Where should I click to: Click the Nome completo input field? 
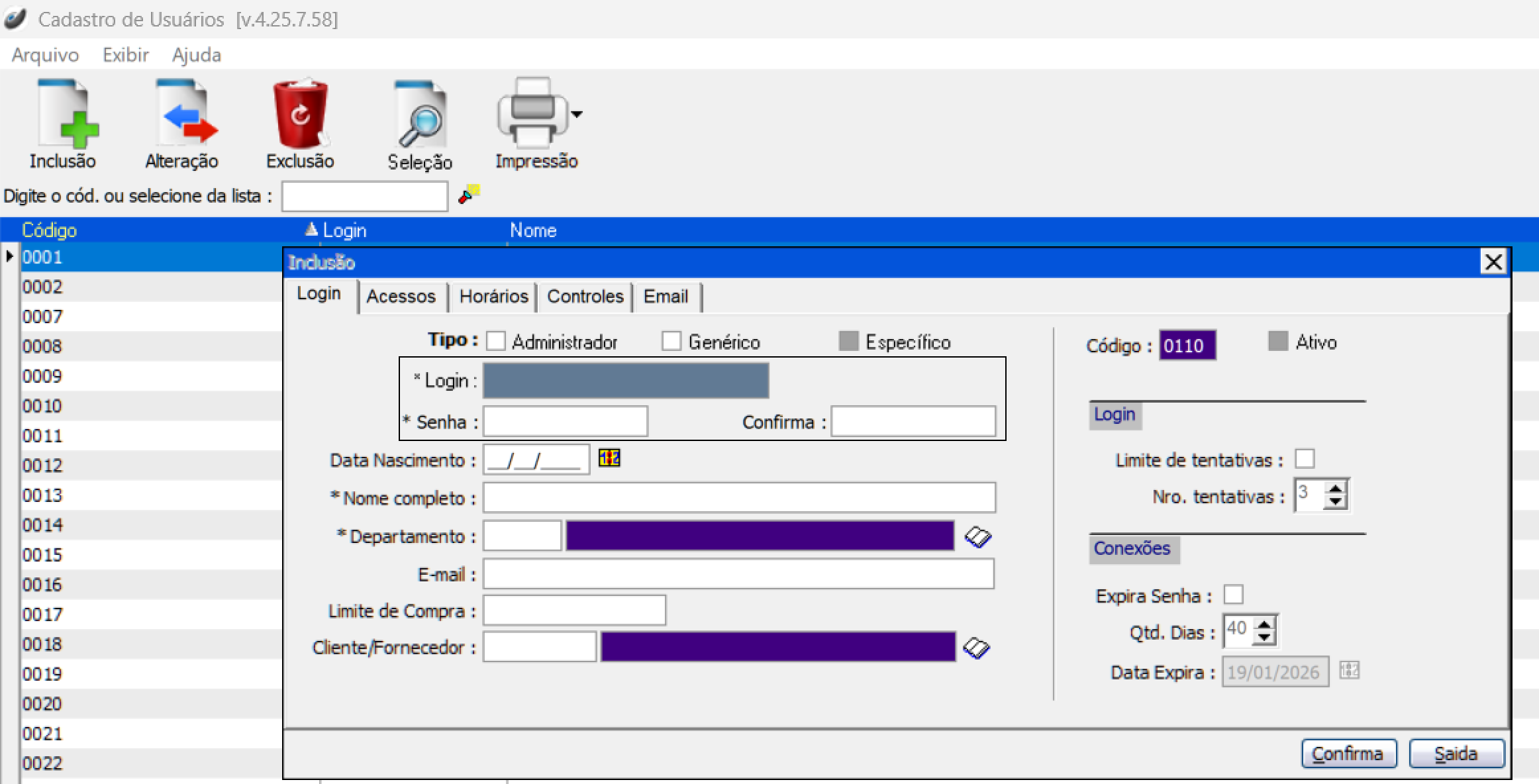point(738,497)
